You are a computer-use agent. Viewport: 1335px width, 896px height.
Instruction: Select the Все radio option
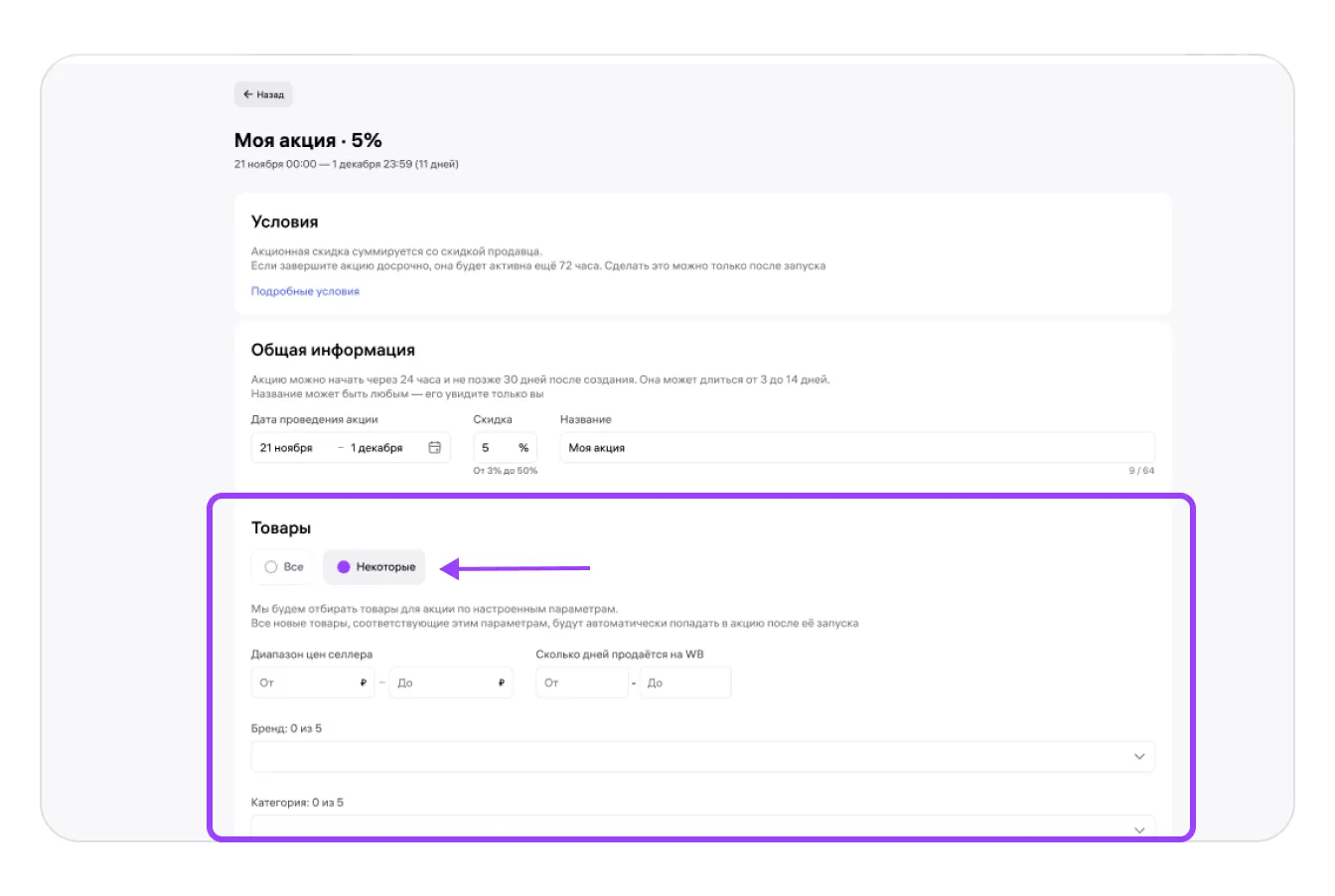(283, 567)
